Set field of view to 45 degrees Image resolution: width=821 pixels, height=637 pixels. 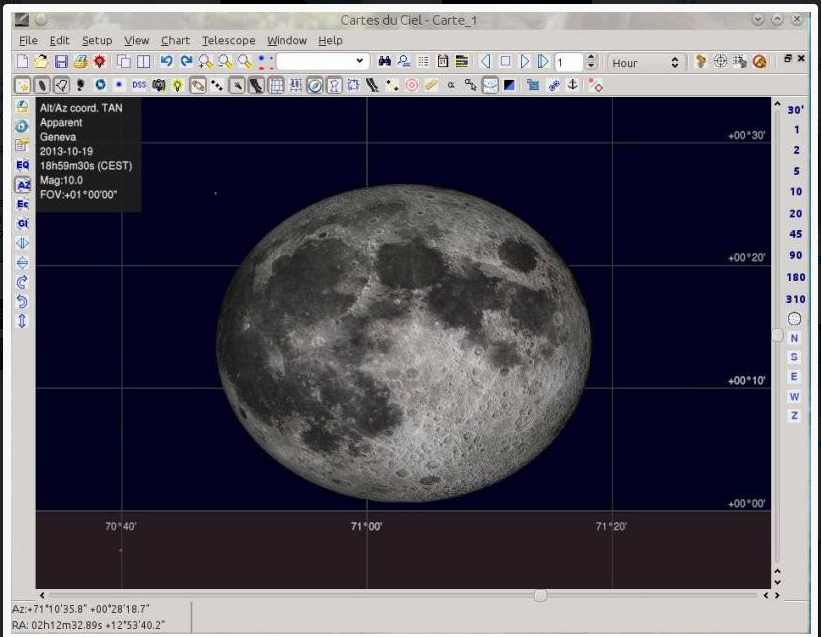(795, 234)
